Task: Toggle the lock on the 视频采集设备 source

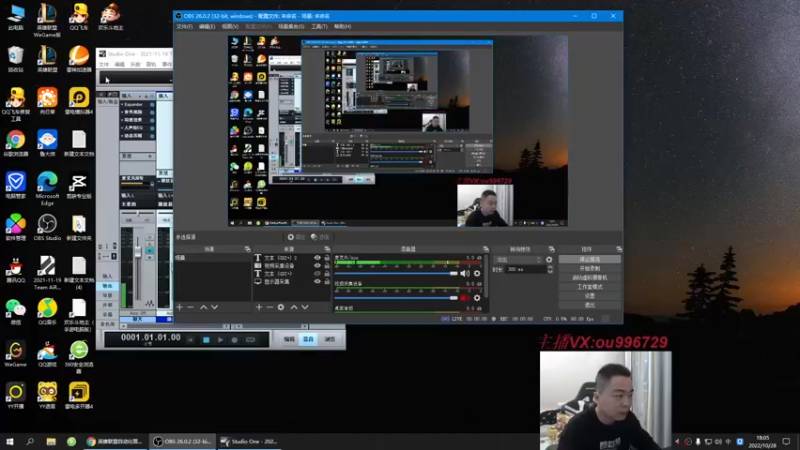Action: point(327,266)
